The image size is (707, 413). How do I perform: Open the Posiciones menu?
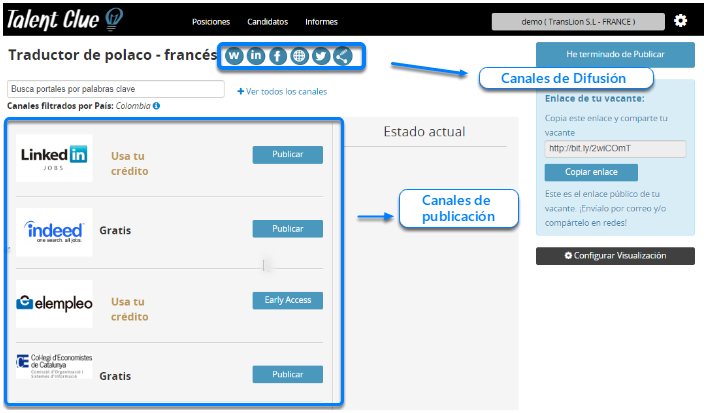211,22
